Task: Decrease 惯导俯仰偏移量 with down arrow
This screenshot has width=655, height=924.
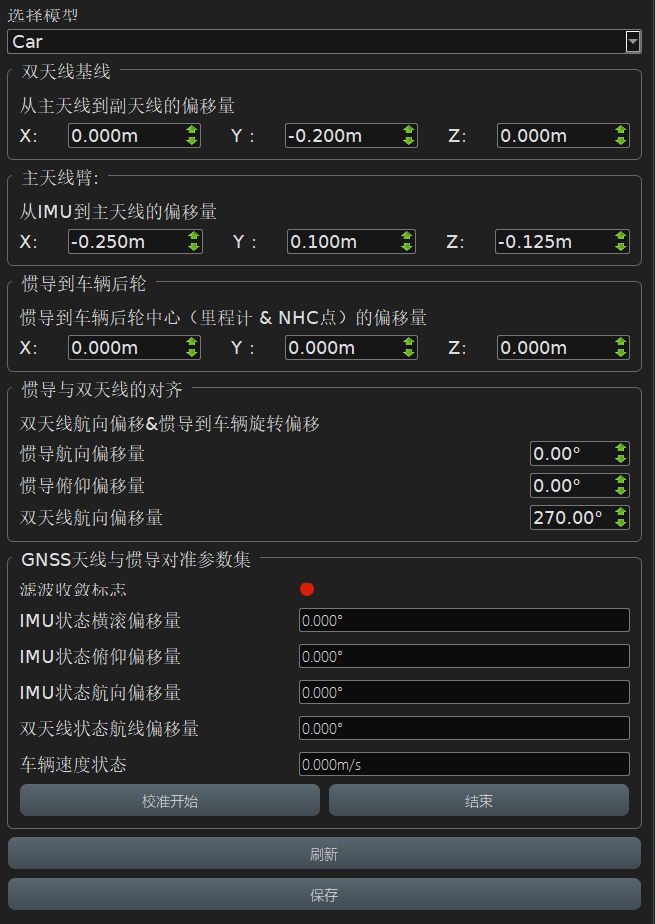Action: [621, 491]
